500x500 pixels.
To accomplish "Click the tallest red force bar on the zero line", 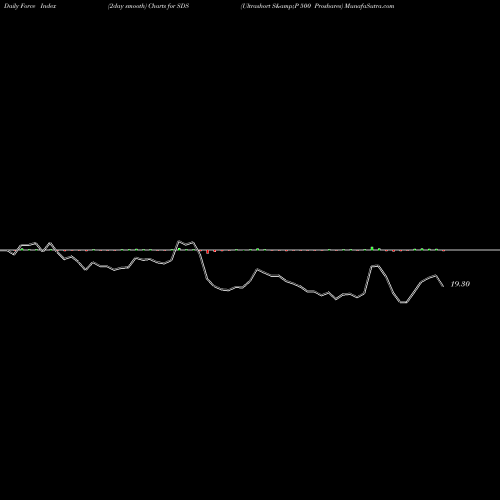I will 207,252.
